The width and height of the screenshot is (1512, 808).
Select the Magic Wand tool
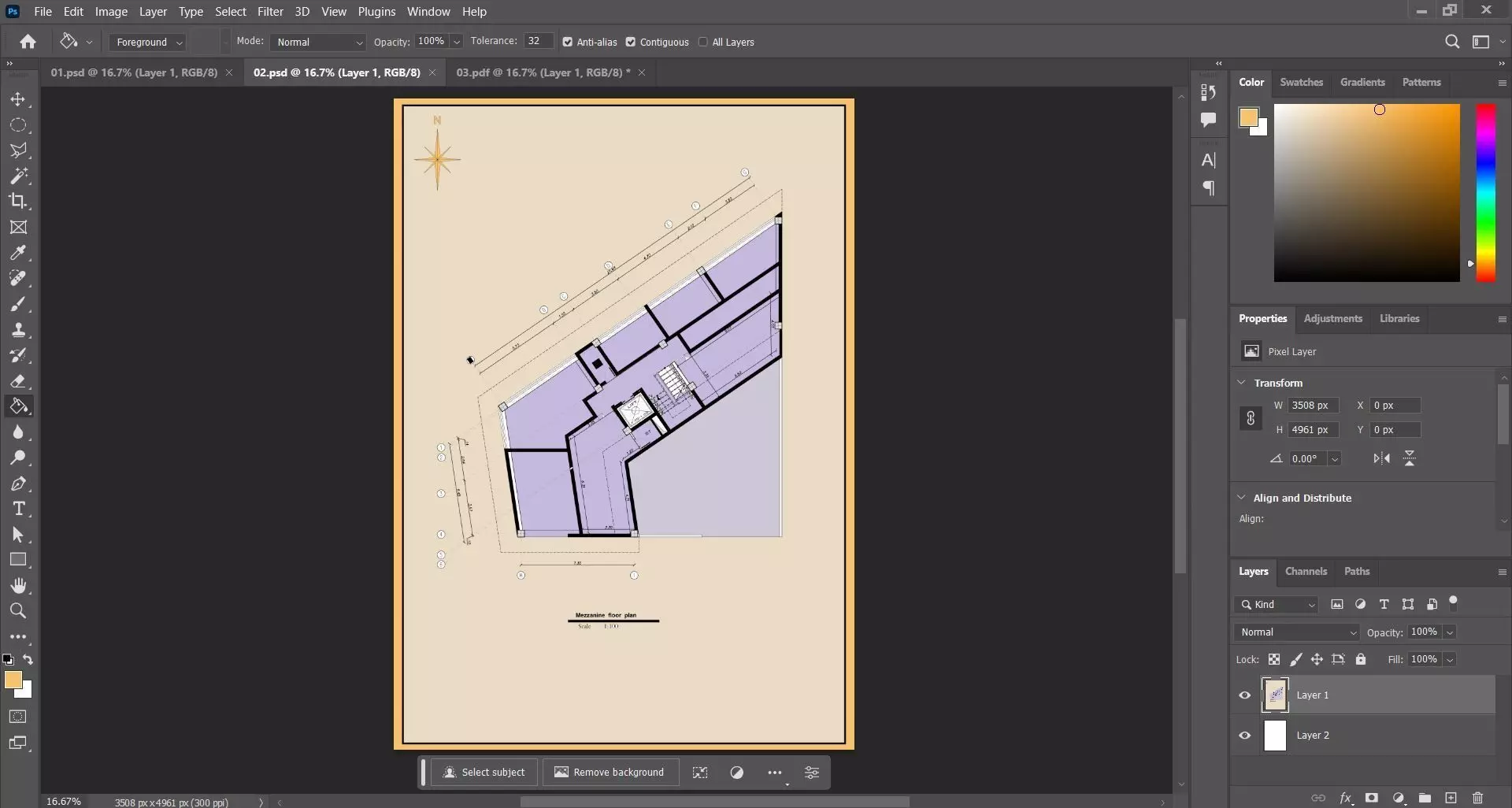pos(18,176)
